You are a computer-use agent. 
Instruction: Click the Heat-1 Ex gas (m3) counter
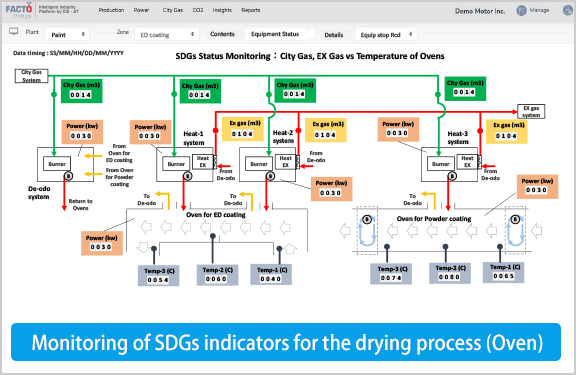(242, 129)
